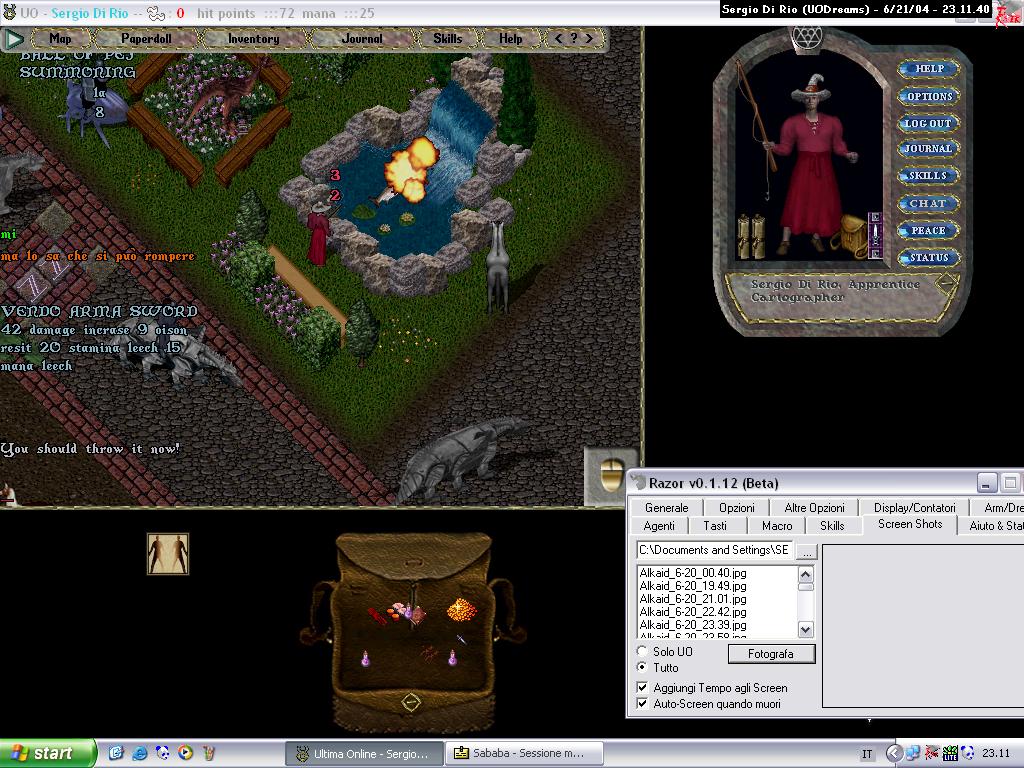Image resolution: width=1024 pixels, height=768 pixels.
Task: Click the screenshot folder path field
Action: click(714, 550)
